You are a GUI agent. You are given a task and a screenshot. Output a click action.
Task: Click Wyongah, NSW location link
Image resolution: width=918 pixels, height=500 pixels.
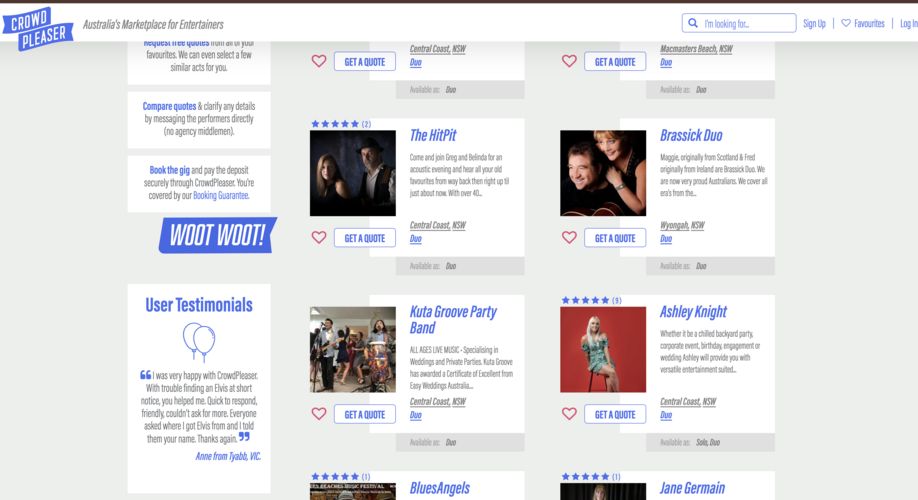click(x=682, y=225)
